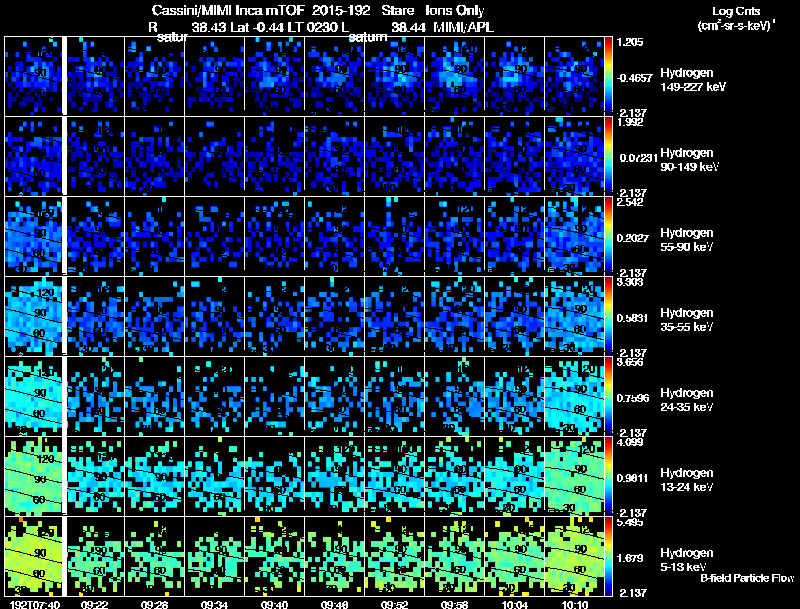
Task: Select the 55-90 keV image panel at 192T07:40
Action: point(33,236)
